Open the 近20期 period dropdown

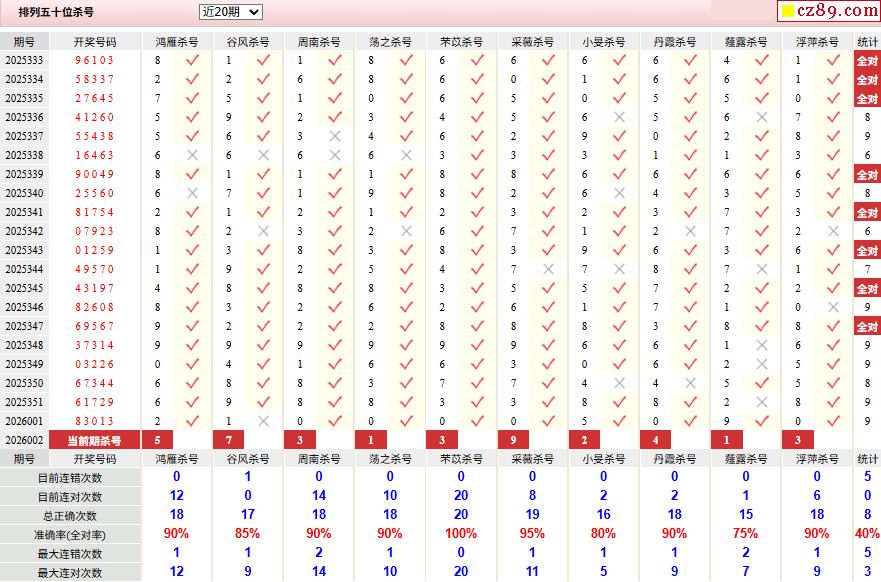click(230, 12)
